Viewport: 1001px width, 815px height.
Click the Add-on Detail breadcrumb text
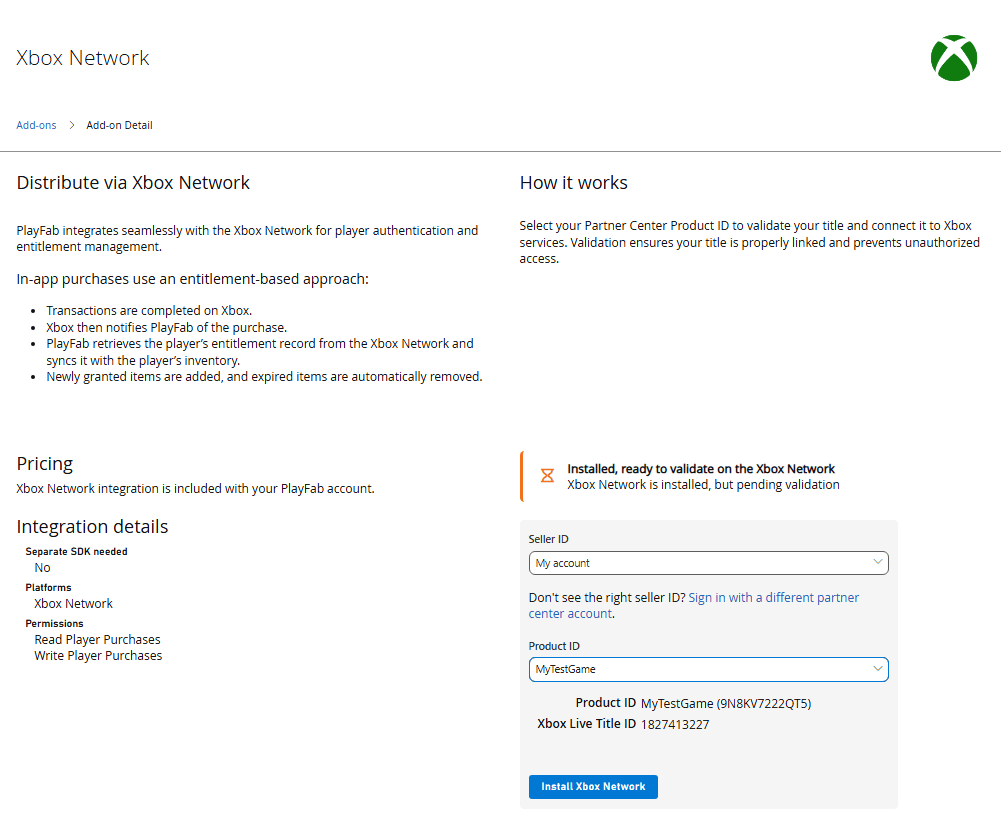119,125
